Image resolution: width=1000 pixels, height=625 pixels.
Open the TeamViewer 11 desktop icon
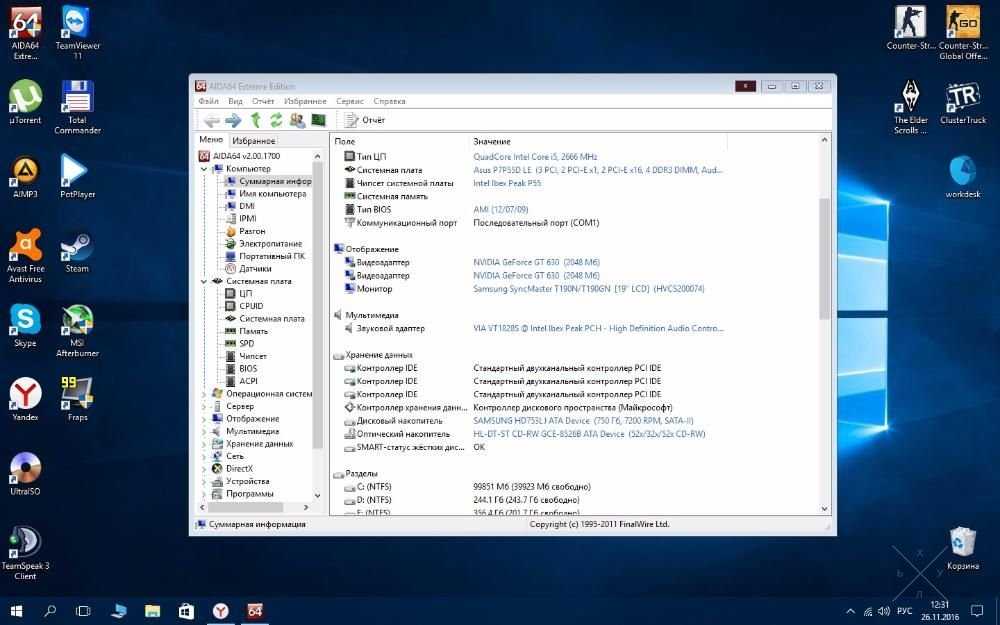[77, 33]
